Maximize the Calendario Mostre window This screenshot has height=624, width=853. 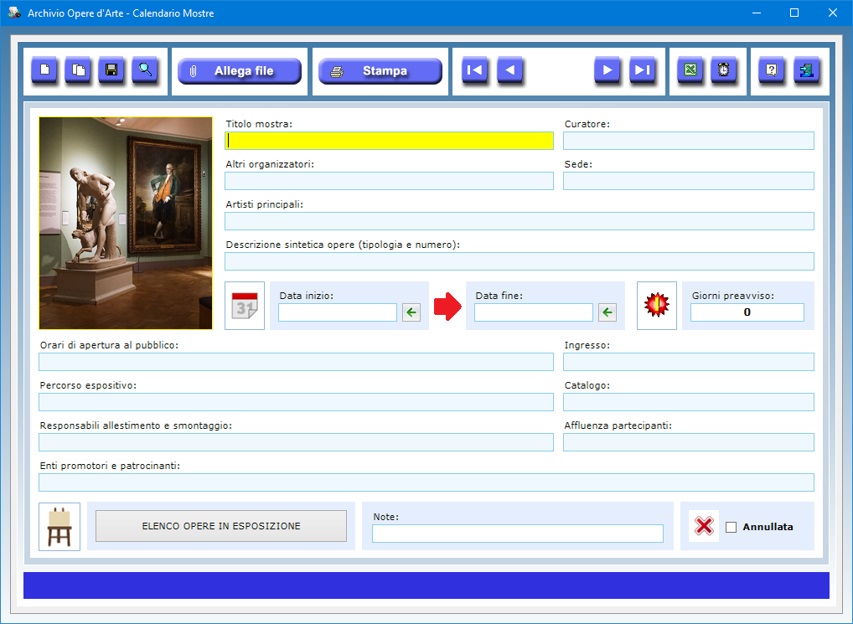(794, 13)
